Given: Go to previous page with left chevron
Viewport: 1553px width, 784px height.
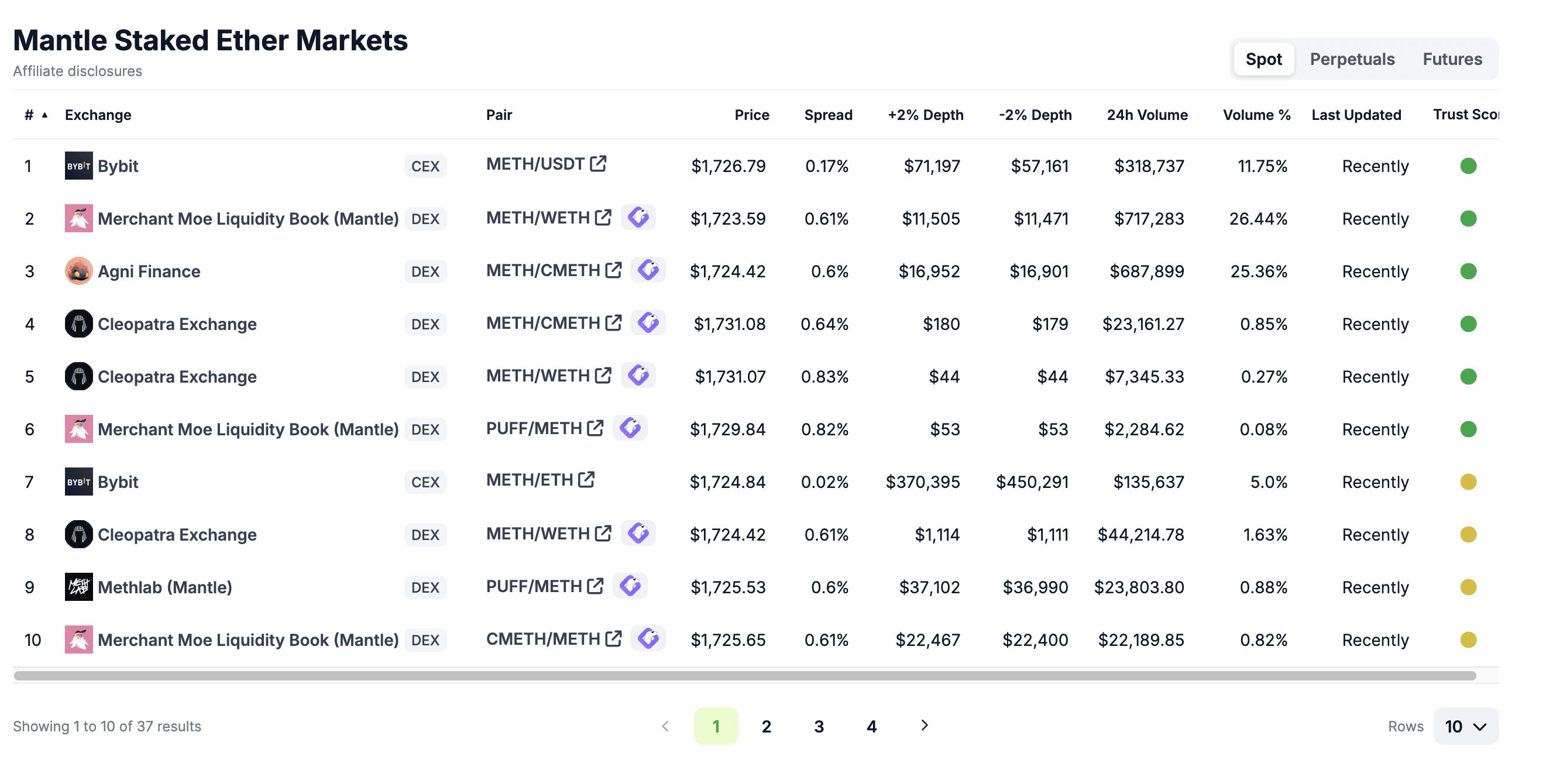Looking at the screenshot, I should (665, 726).
